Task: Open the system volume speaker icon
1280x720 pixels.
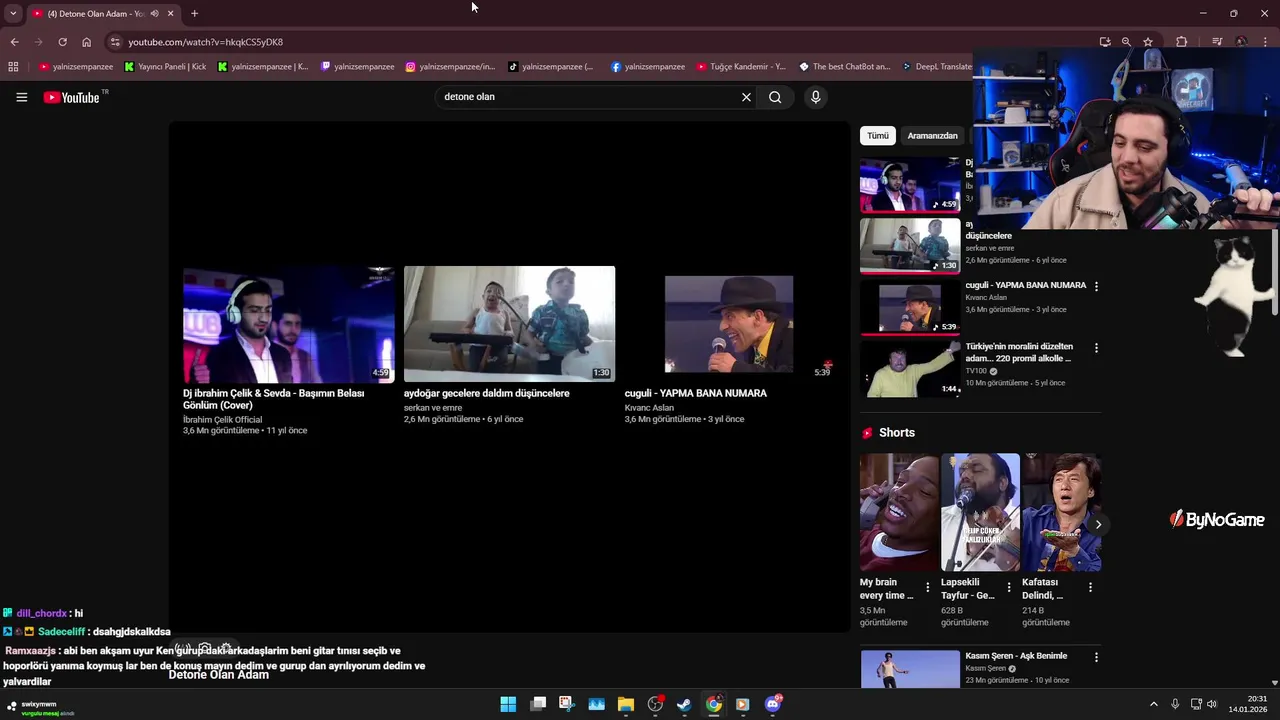Action: pyautogui.click(x=1212, y=704)
